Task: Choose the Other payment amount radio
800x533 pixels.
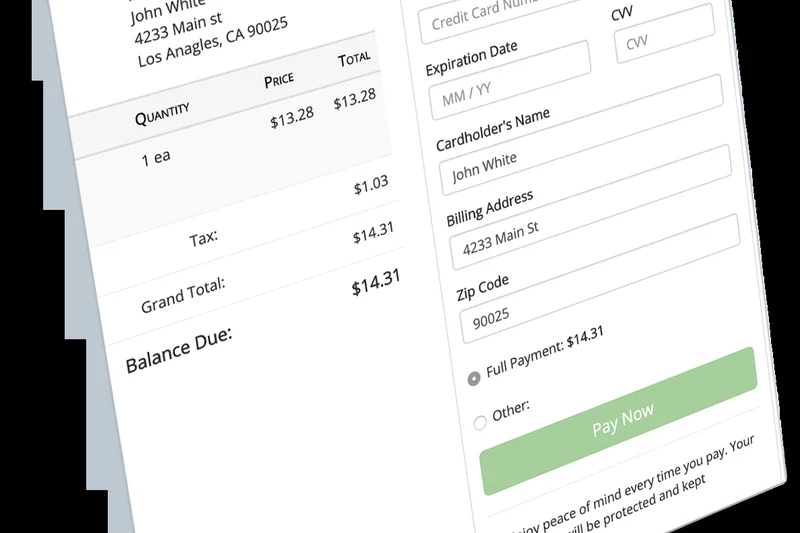Action: pos(480,422)
